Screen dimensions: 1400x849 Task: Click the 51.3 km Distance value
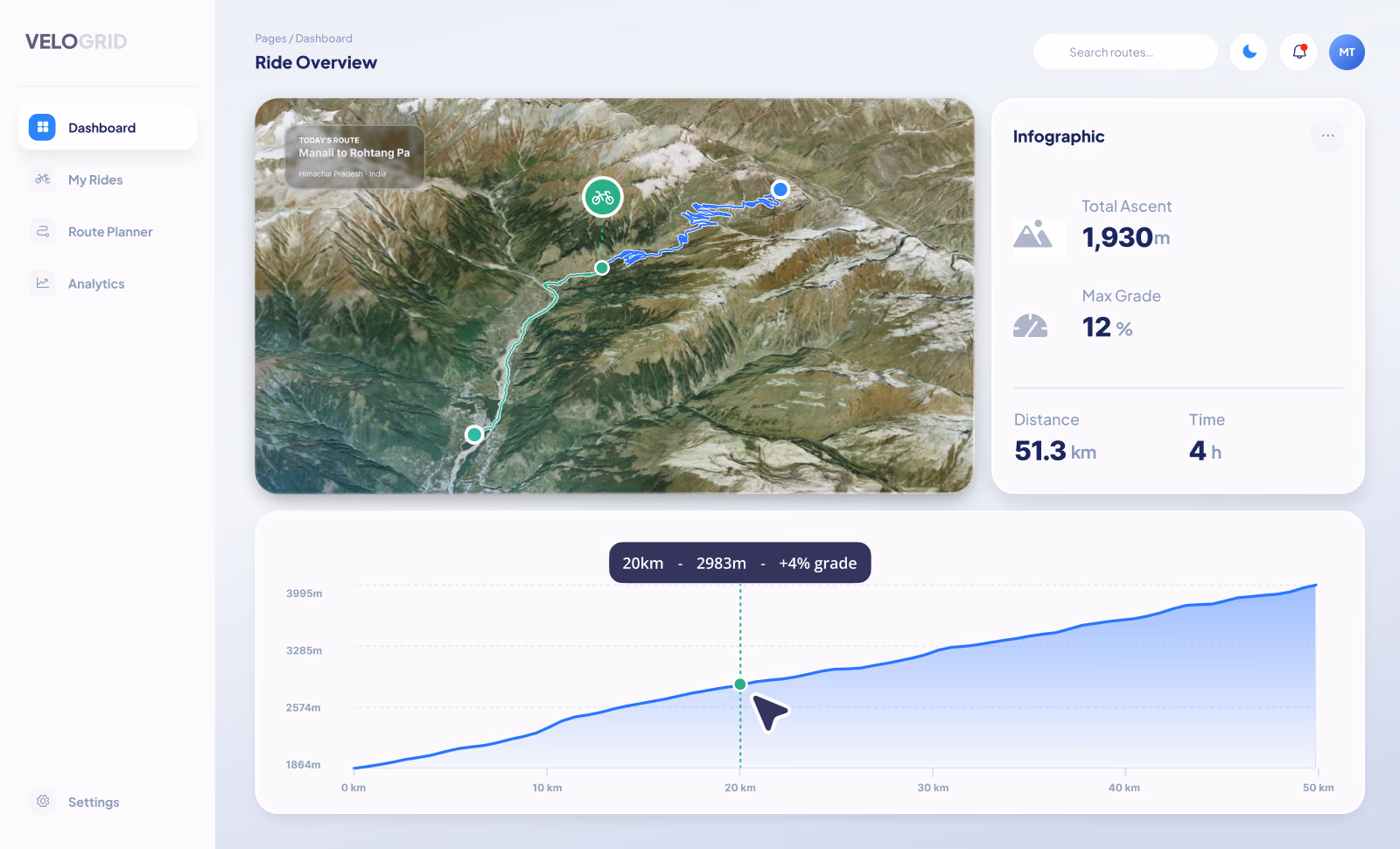point(1055,451)
